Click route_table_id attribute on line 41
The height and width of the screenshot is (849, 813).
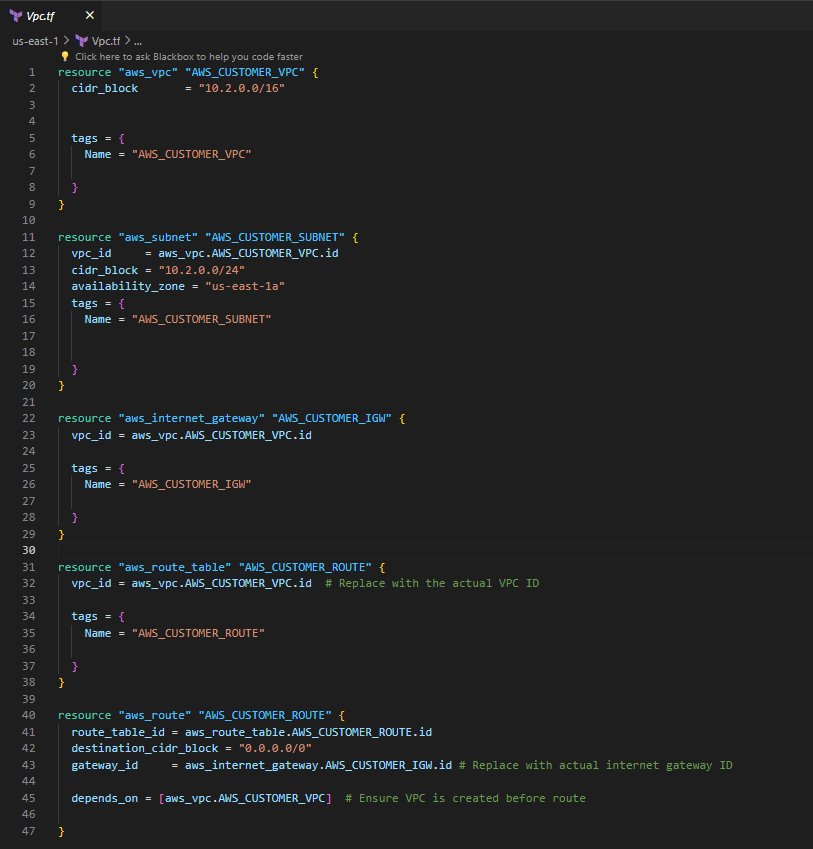(x=118, y=732)
